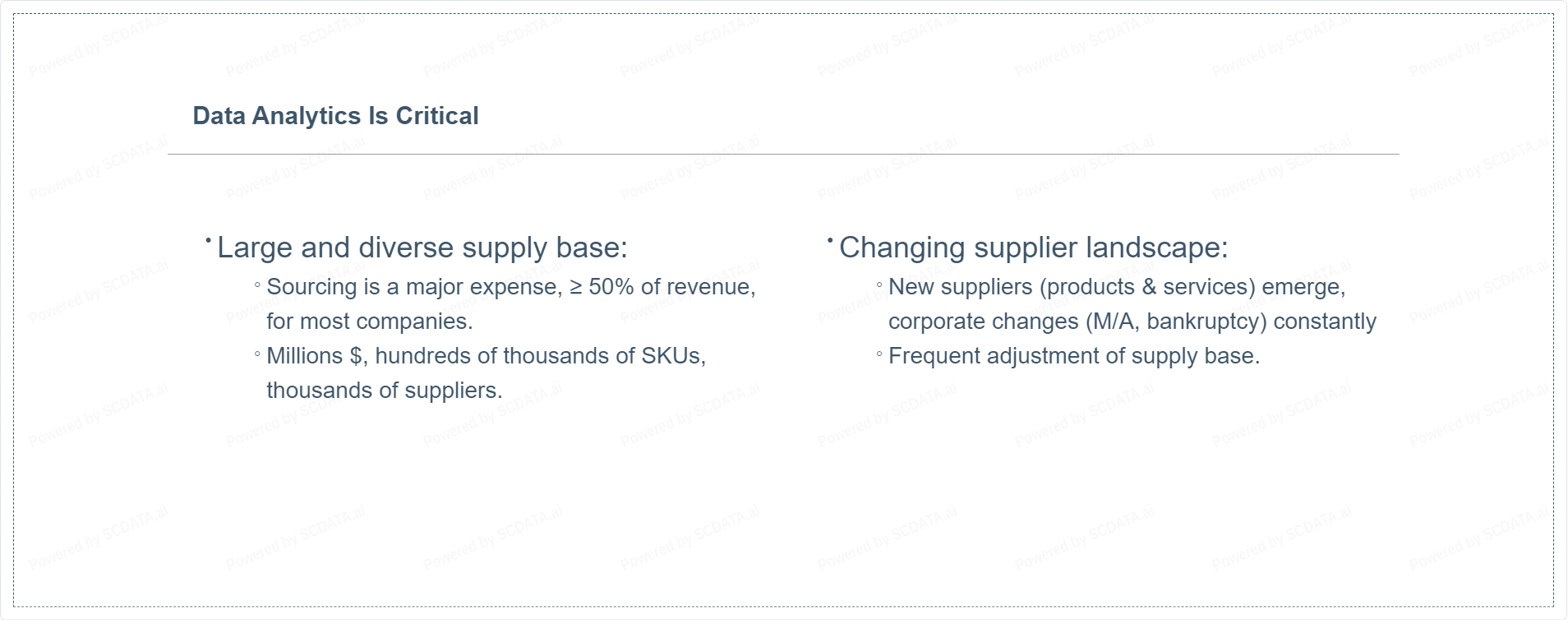
Task: Click the "Data Analytics Is Critical" slide title
Action: click(335, 116)
